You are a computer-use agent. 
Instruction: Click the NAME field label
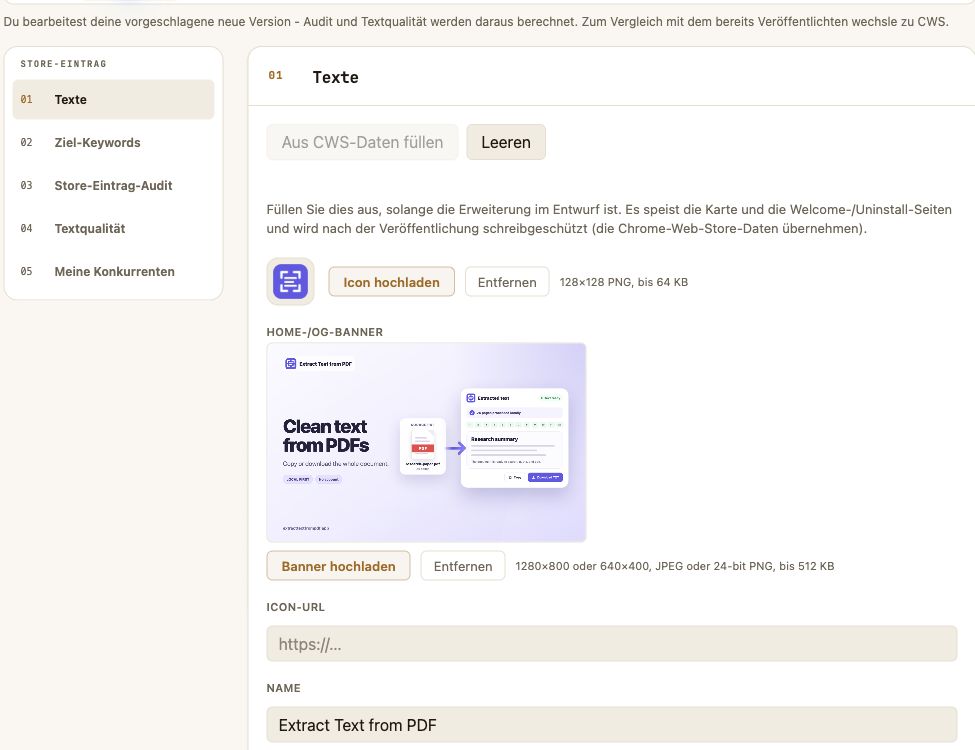point(284,688)
